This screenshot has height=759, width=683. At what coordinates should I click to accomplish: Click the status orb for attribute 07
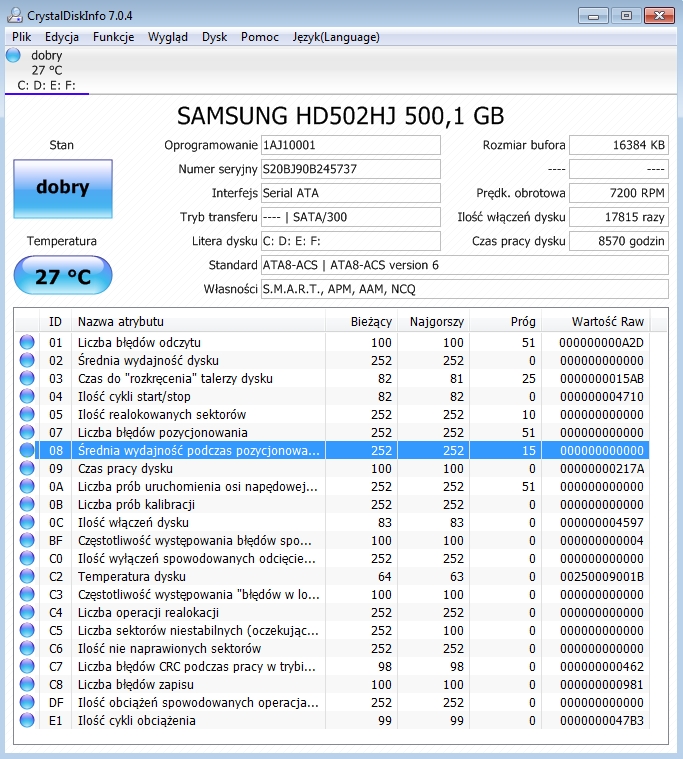pyautogui.click(x=27, y=432)
